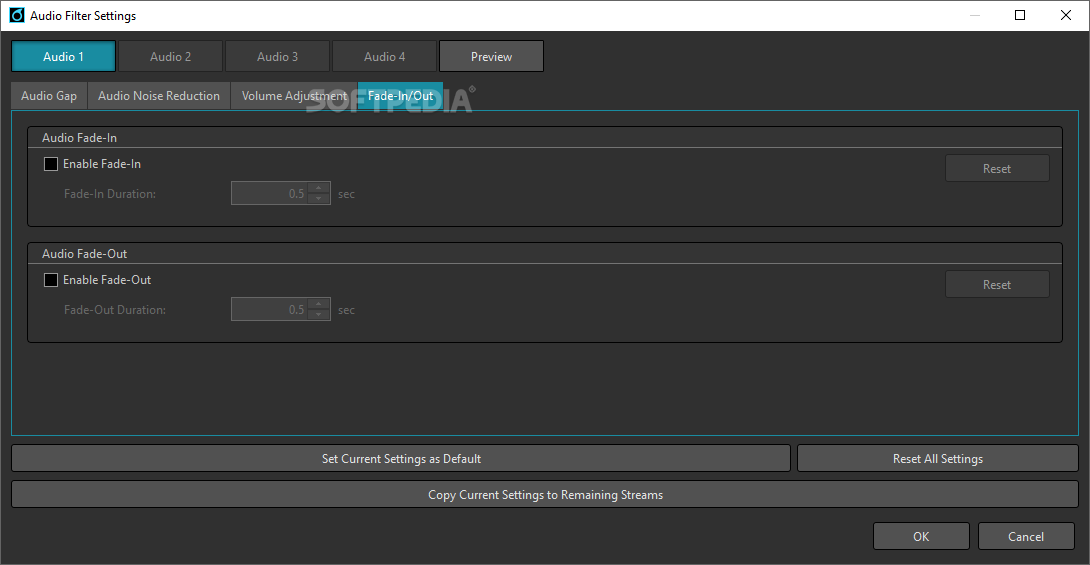Decrease Fade-Out Duration with down arrow

point(319,316)
